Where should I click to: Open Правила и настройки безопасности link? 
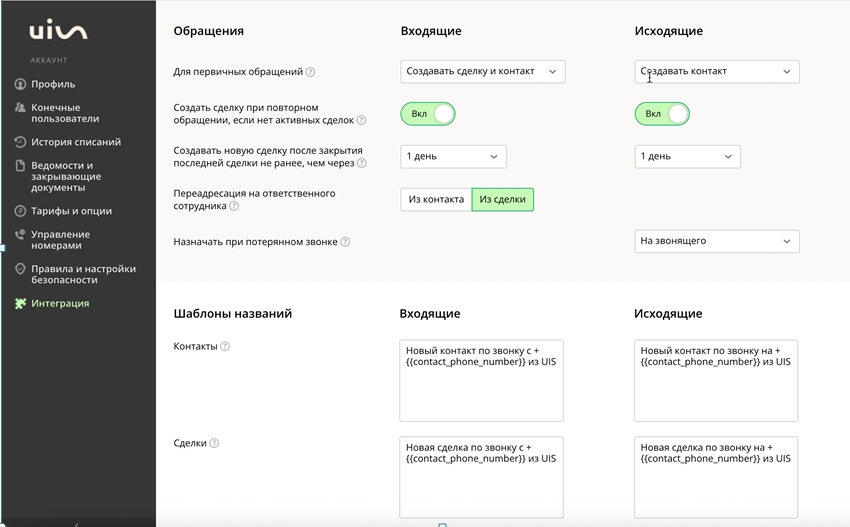click(83, 274)
